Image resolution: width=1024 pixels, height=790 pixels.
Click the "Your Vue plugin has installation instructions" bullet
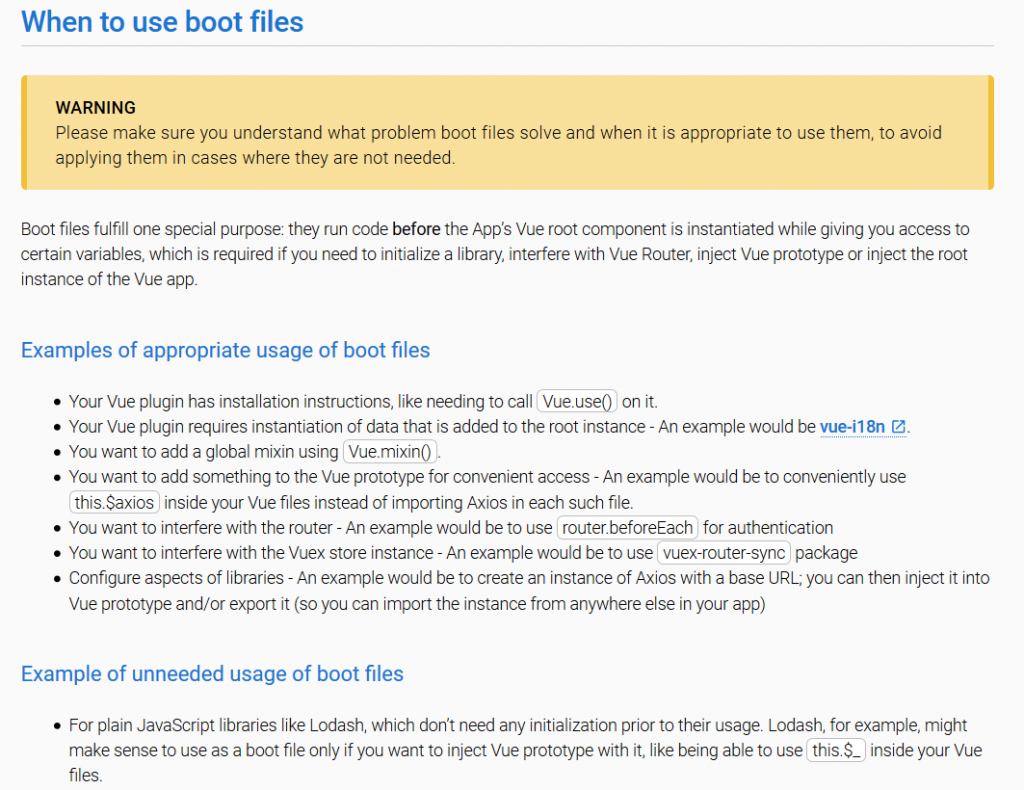pyautogui.click(x=300, y=402)
